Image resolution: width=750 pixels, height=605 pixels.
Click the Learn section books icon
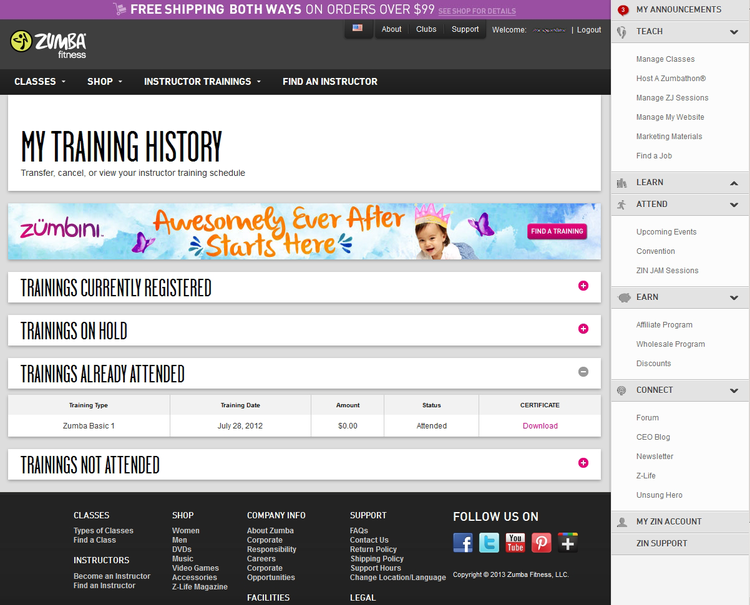tap(622, 183)
